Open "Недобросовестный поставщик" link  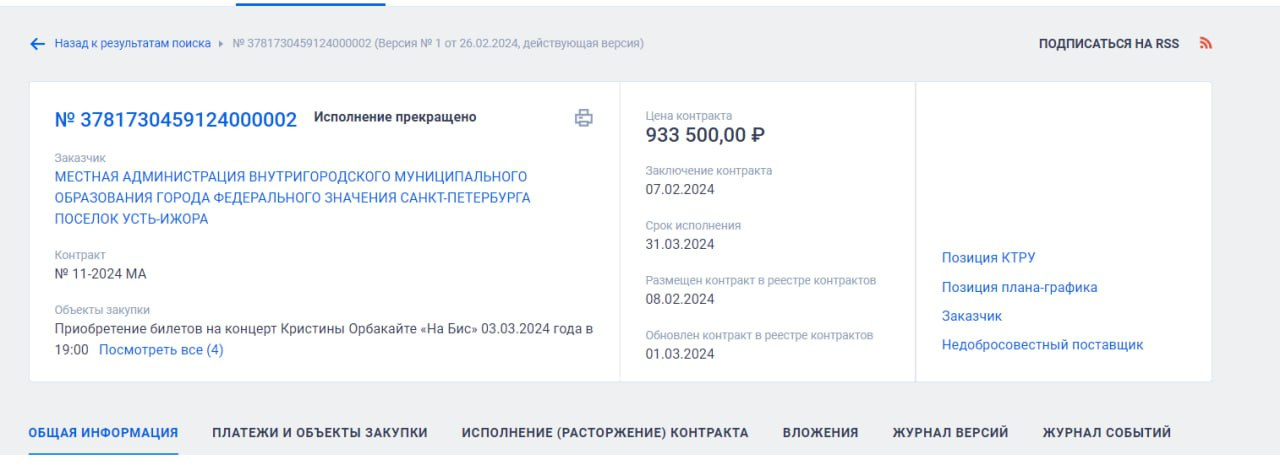point(1042,345)
